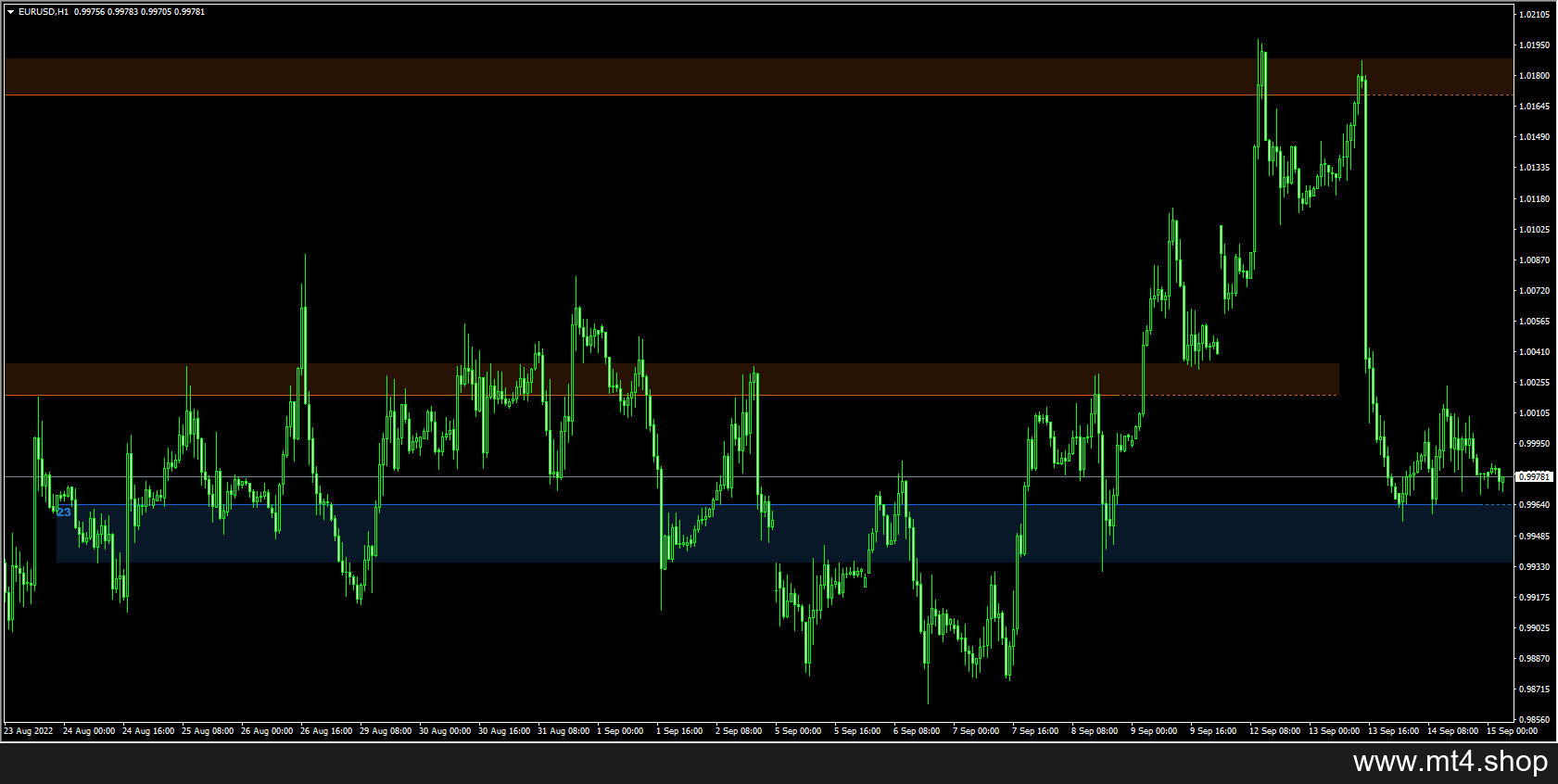Viewport: 1558px width, 784px height.
Task: Click the 1 Sep 16:00 time label
Action: pyautogui.click(x=679, y=731)
